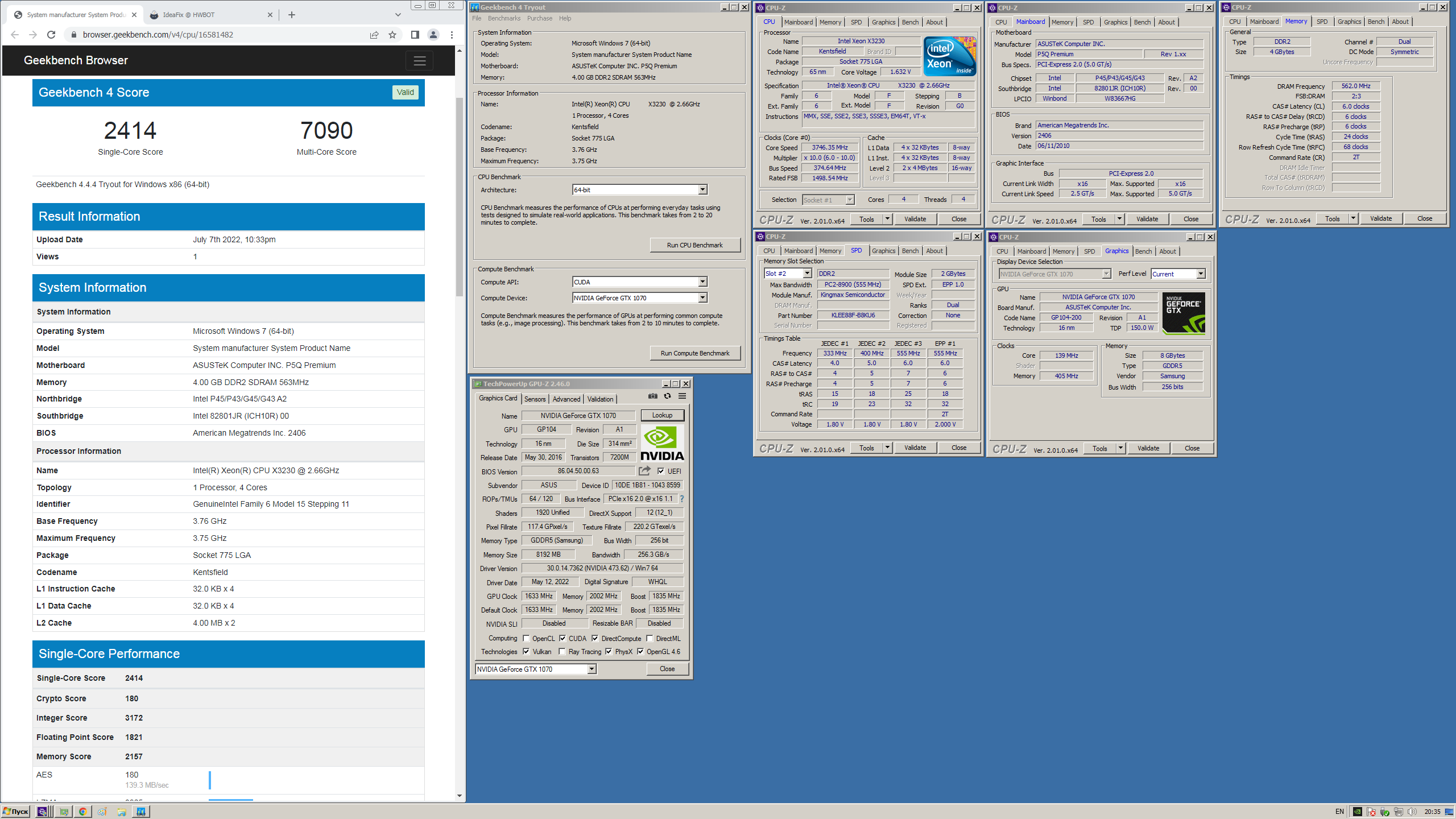This screenshot has height=819, width=1456.
Task: Take a GPU-Z screenshot with the camera icon
Action: point(653,396)
